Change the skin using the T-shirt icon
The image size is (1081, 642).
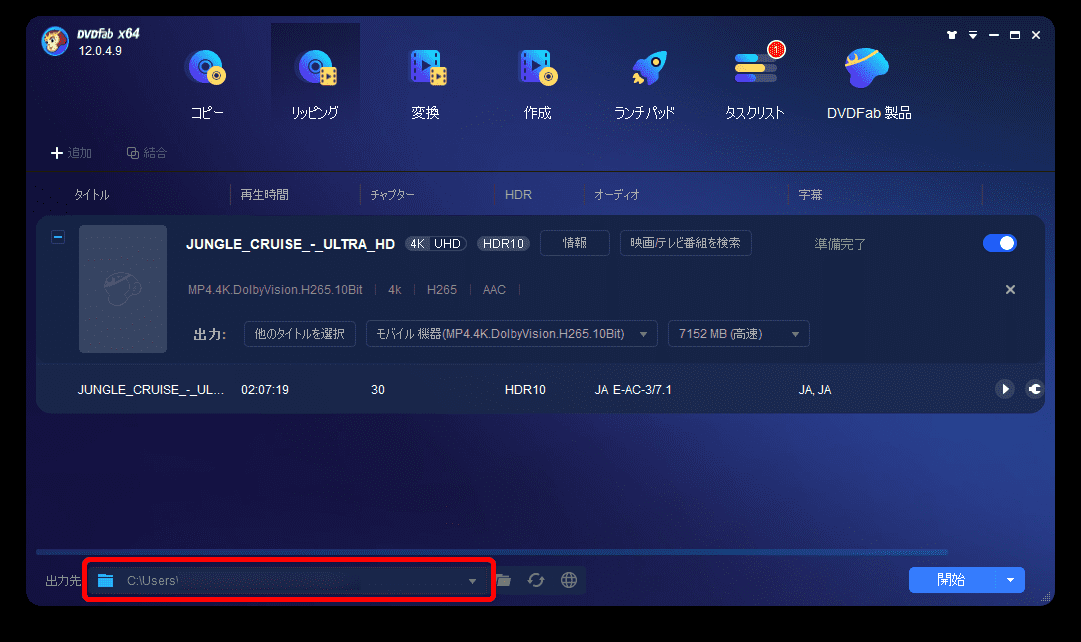[951, 34]
